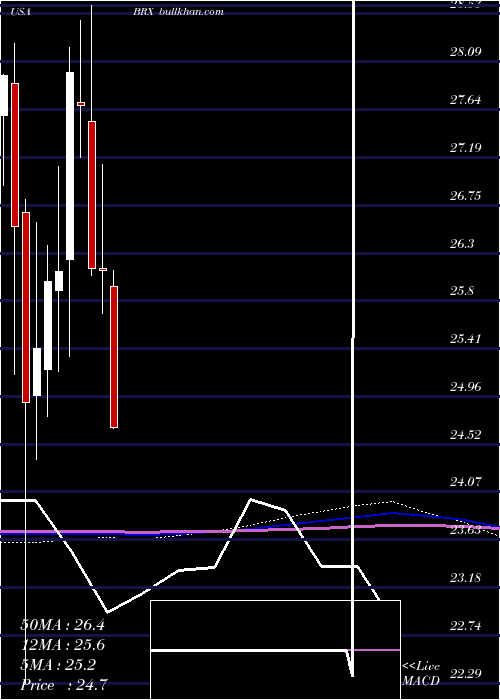Click the '12MA : 25.6' indicator text
Viewport: 500px width, 700px height.
pyautogui.click(x=62, y=646)
